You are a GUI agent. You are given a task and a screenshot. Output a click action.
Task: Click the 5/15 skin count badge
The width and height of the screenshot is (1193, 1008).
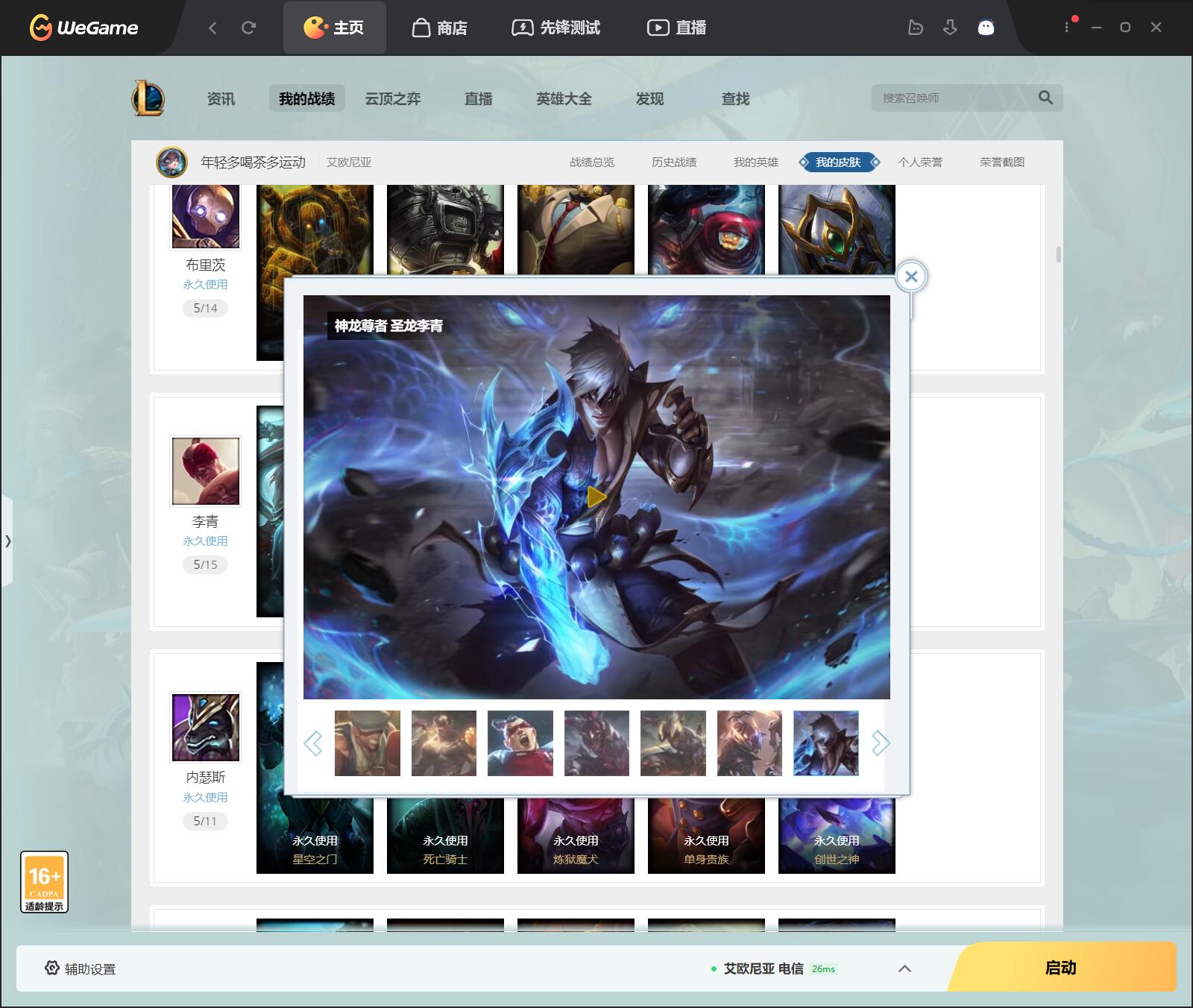[205, 564]
